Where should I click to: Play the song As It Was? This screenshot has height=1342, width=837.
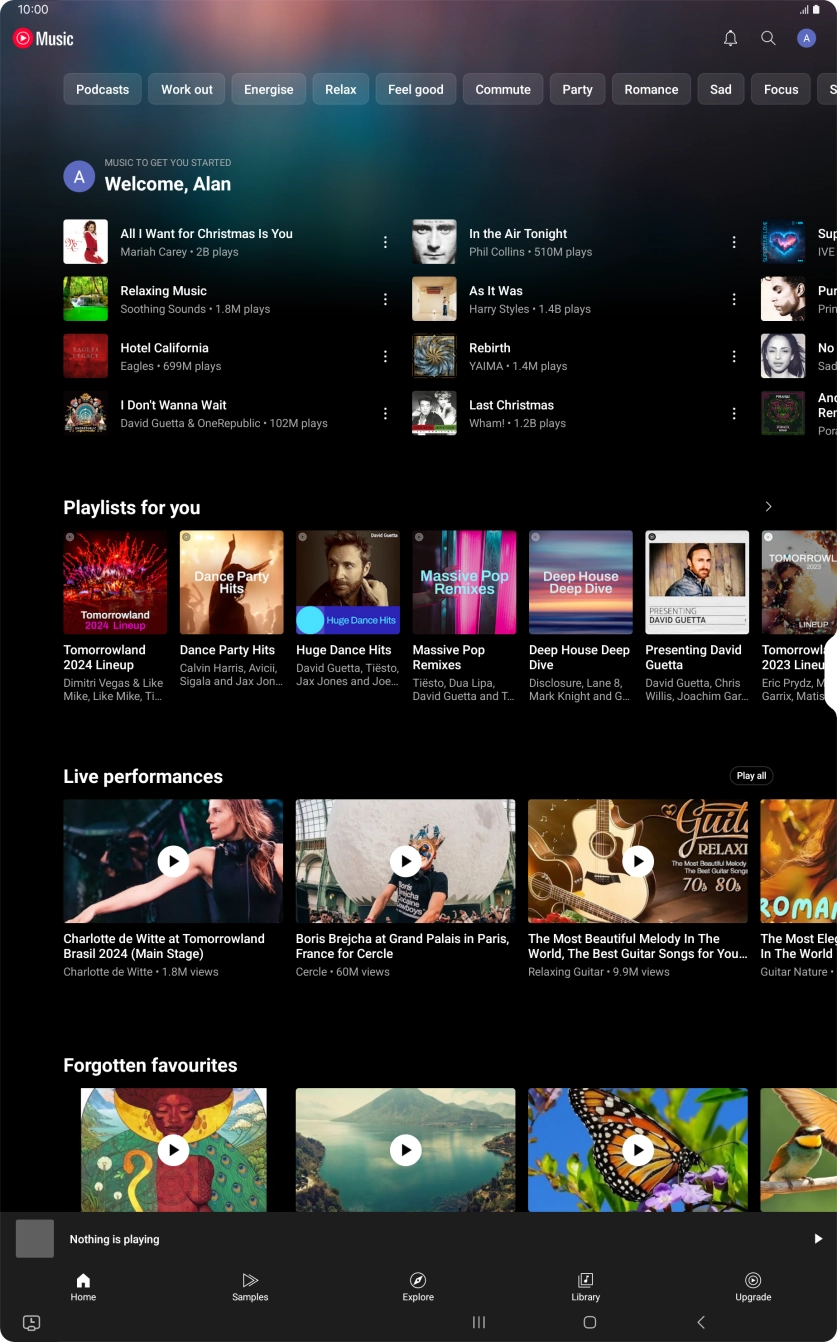(496, 299)
